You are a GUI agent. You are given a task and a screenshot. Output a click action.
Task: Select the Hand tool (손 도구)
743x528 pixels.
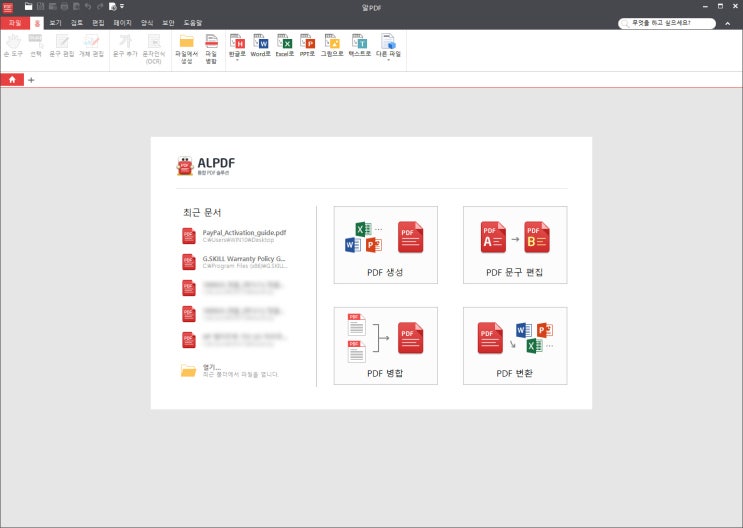tap(13, 46)
